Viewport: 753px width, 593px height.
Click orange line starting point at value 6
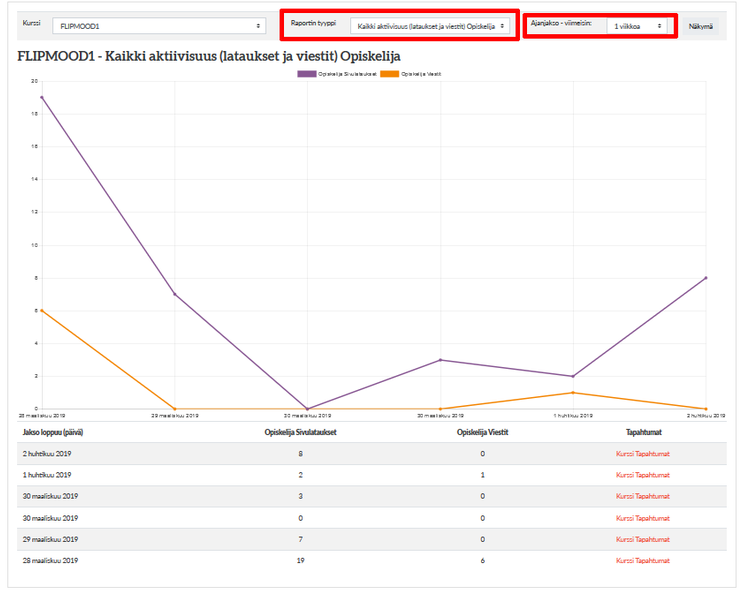[x=42, y=310]
